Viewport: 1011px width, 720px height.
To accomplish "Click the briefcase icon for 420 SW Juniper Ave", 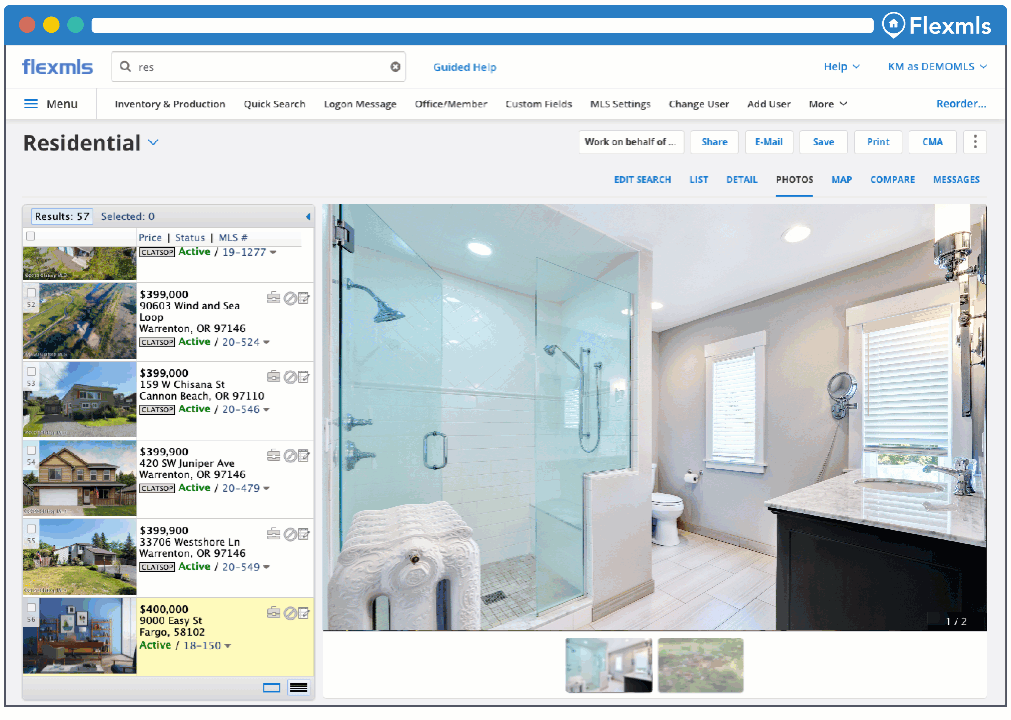I will (273, 455).
